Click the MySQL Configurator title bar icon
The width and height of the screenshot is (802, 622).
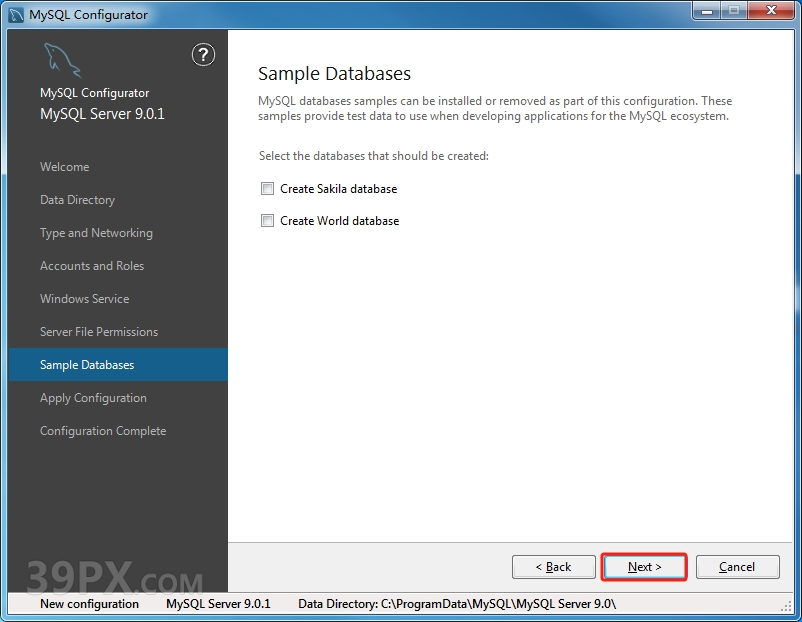click(x=16, y=14)
